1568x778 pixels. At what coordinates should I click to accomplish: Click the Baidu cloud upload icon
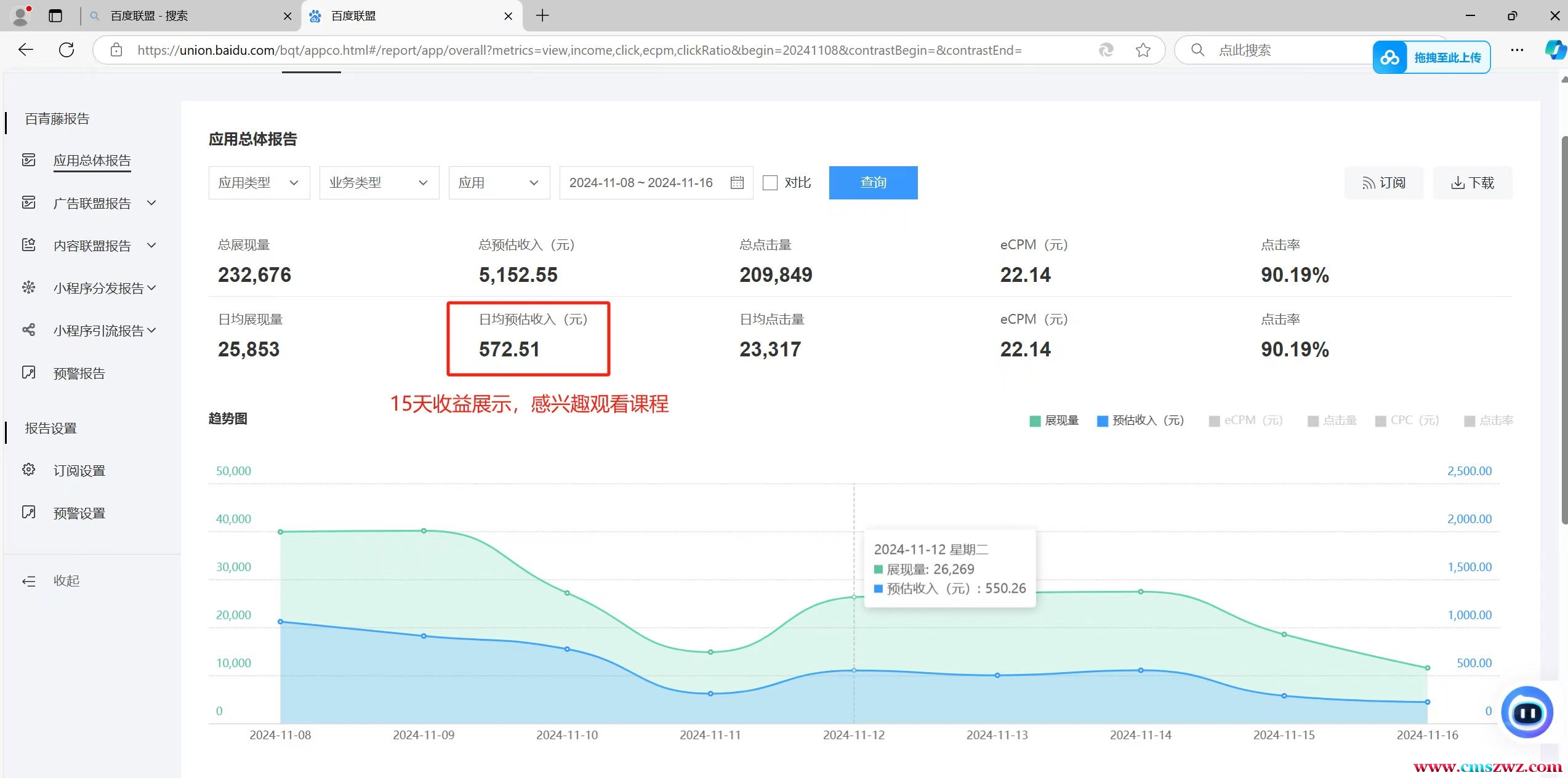(1390, 58)
